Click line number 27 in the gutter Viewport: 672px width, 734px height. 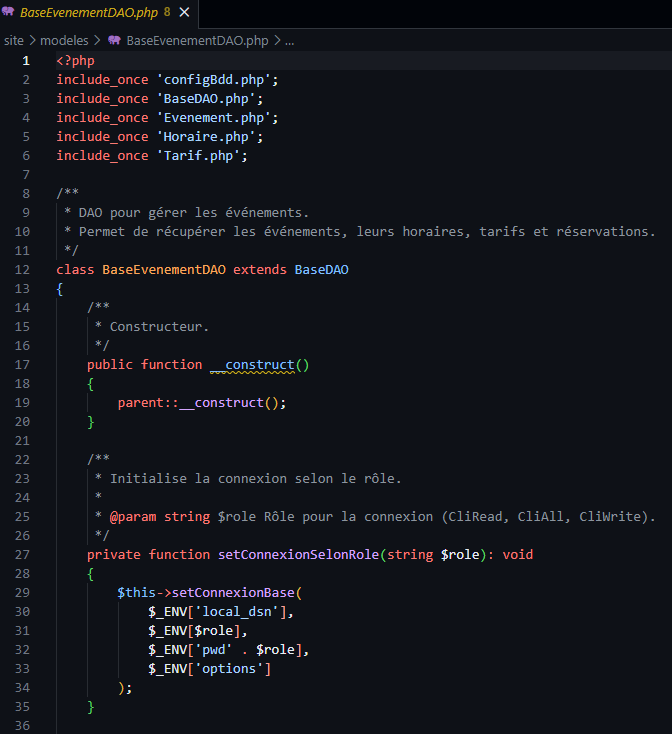click(x=24, y=554)
